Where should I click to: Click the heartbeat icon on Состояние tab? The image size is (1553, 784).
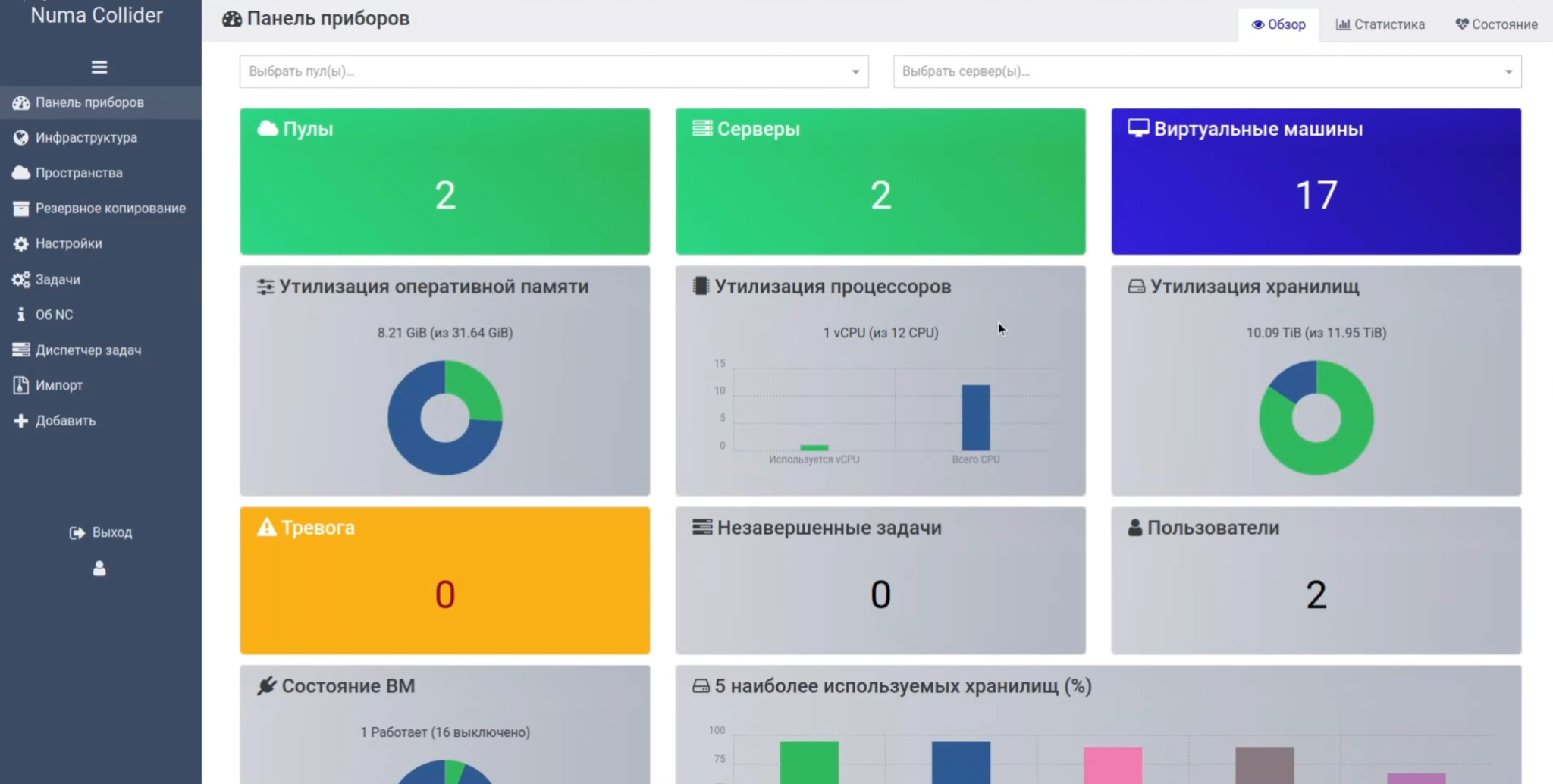tap(1462, 24)
